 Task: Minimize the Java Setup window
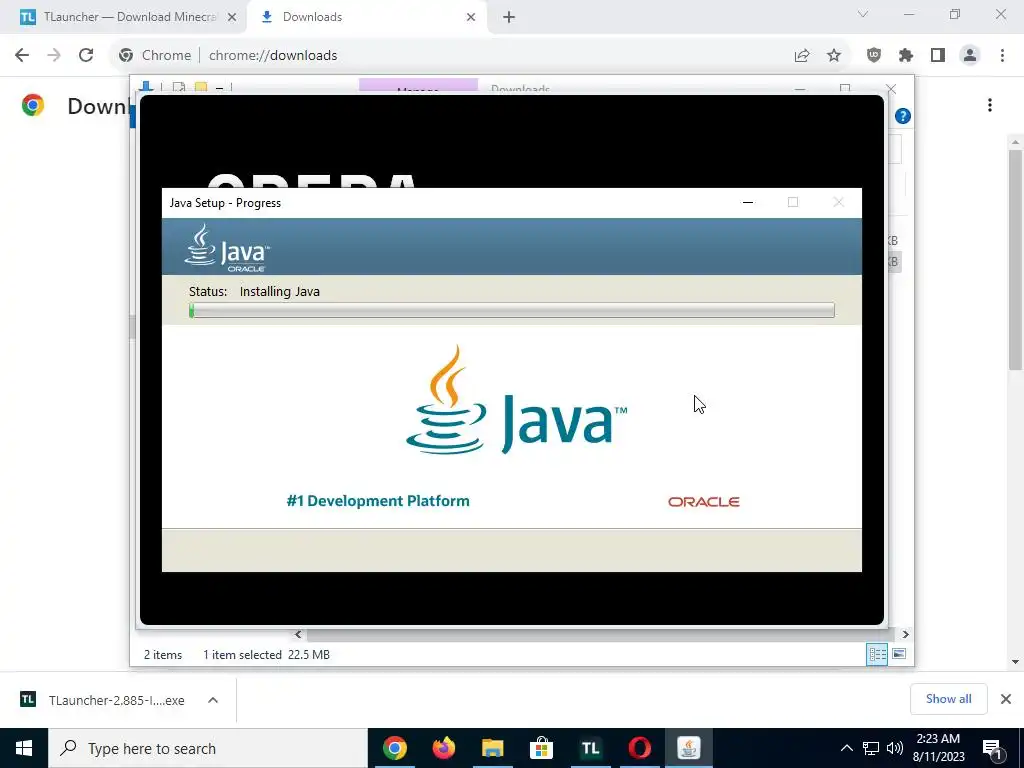coord(748,202)
